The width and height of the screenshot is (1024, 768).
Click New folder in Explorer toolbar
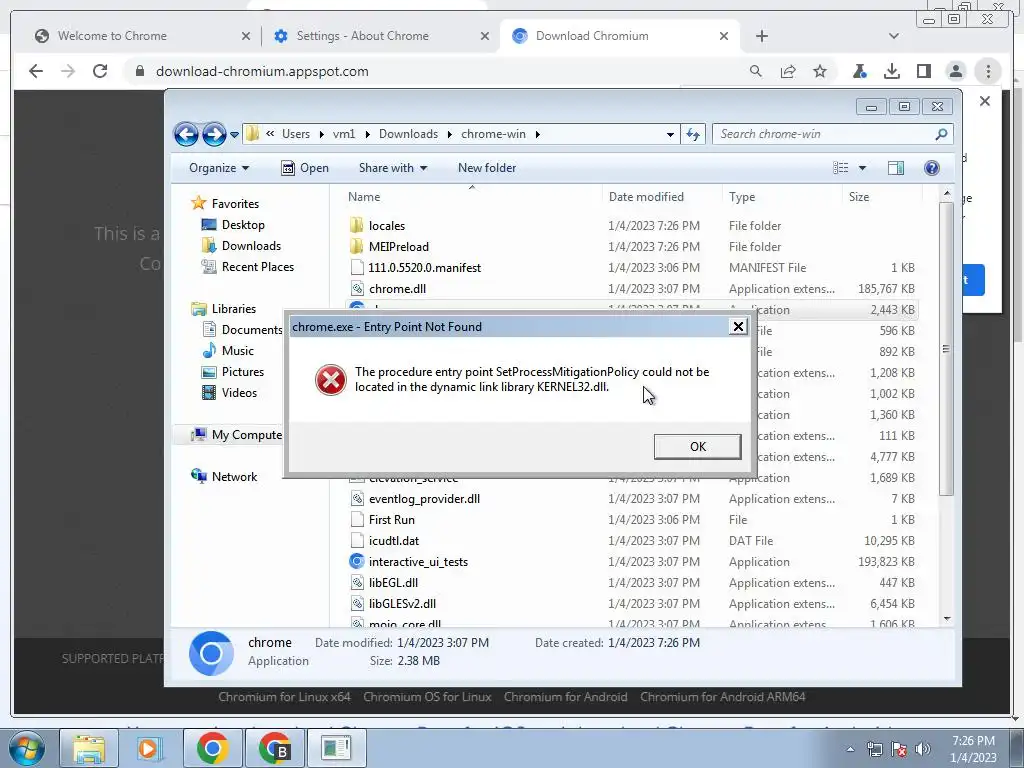pos(487,168)
